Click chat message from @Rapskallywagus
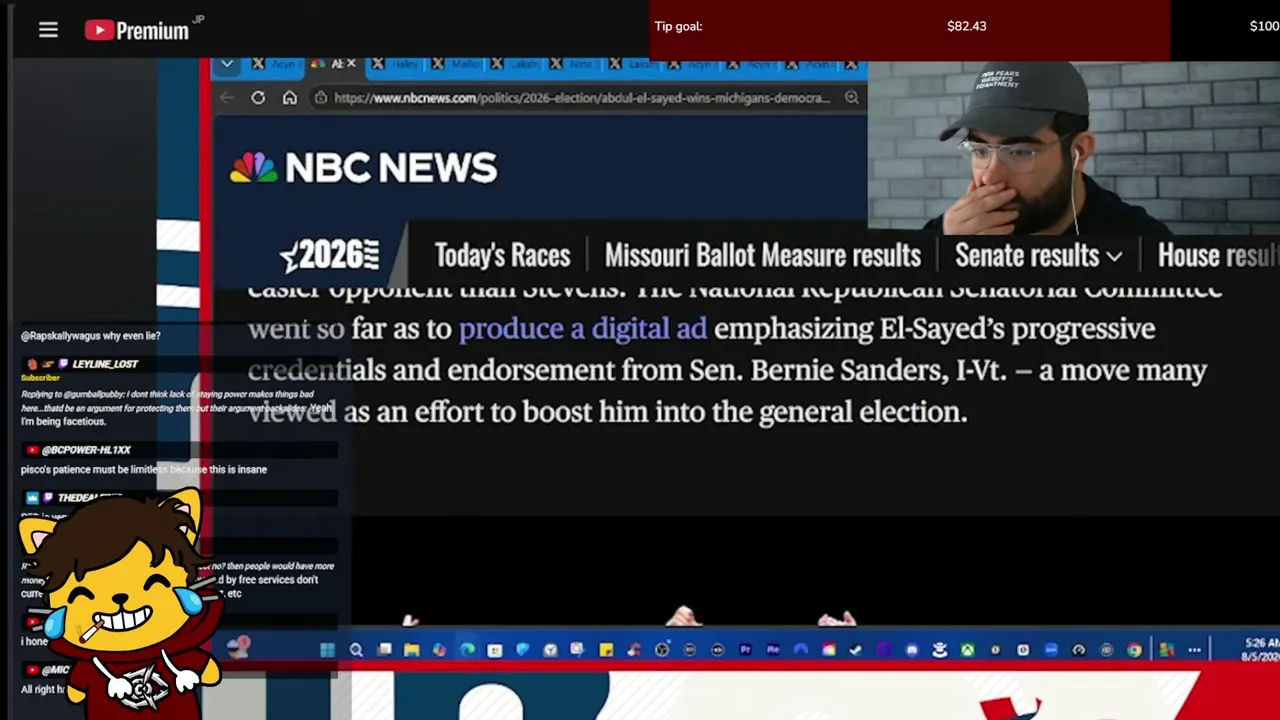 [90, 336]
